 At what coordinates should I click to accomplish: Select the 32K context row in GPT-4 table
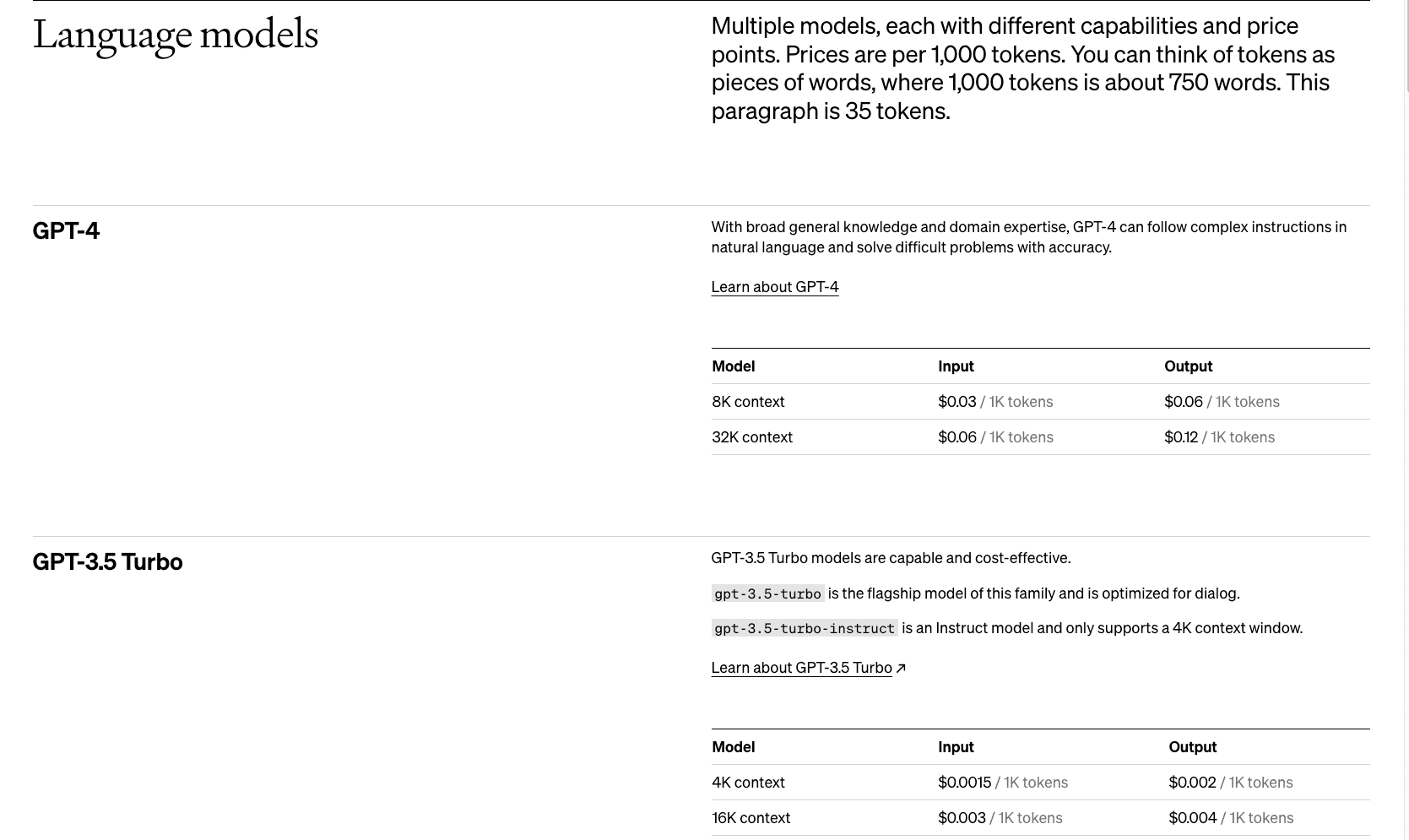(1040, 437)
